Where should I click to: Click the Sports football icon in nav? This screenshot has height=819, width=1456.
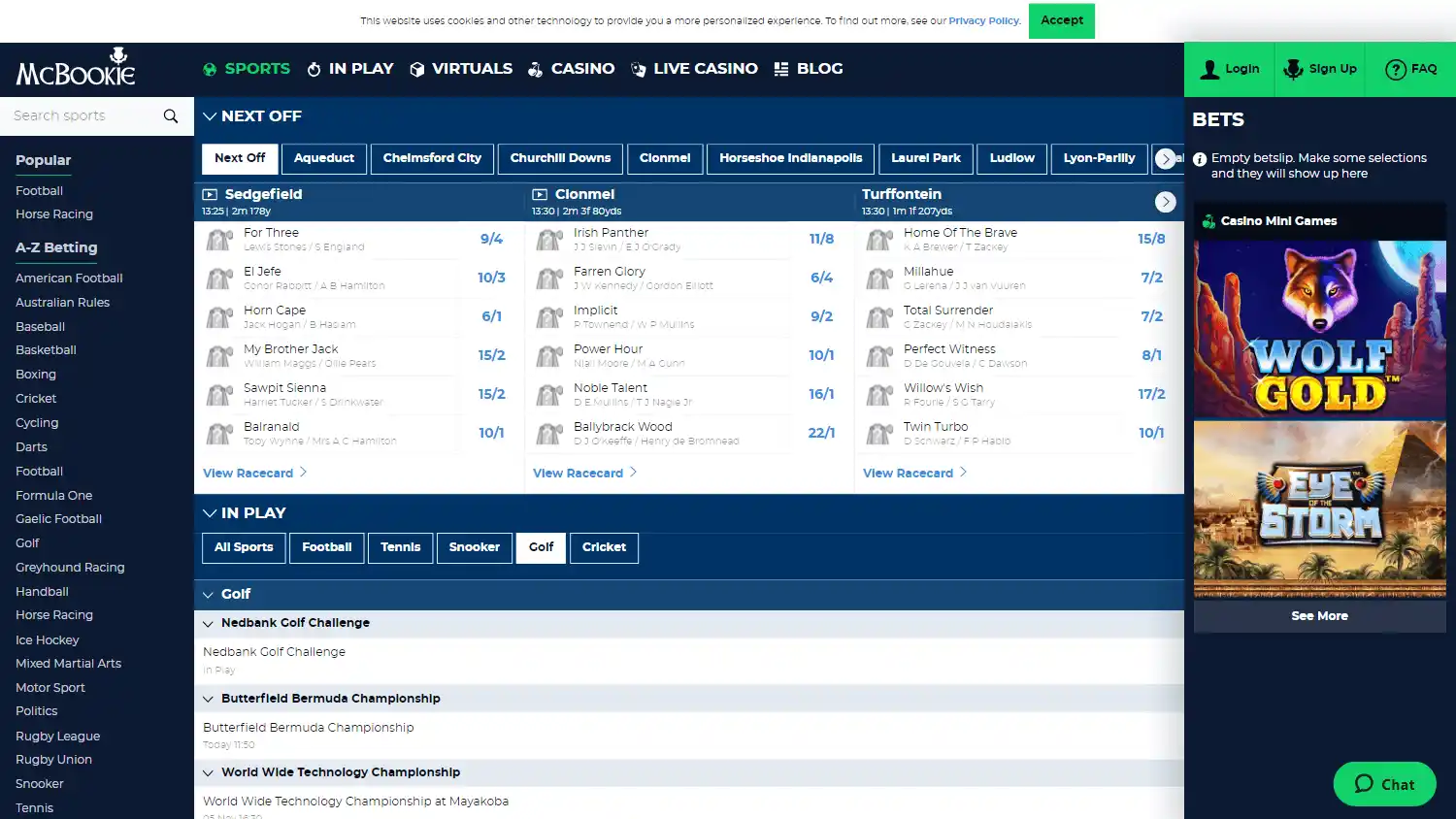coord(210,69)
